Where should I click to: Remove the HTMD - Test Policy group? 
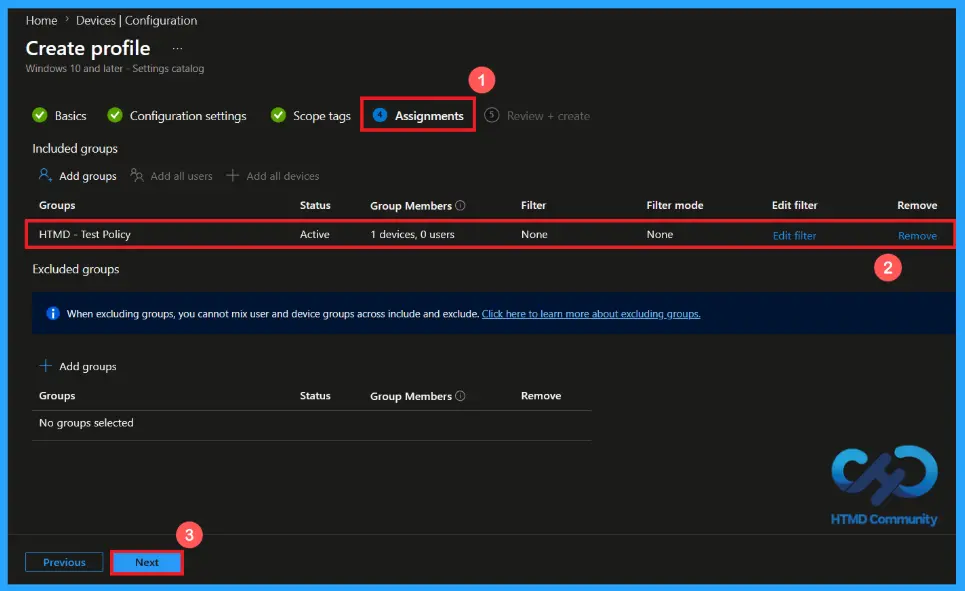917,235
